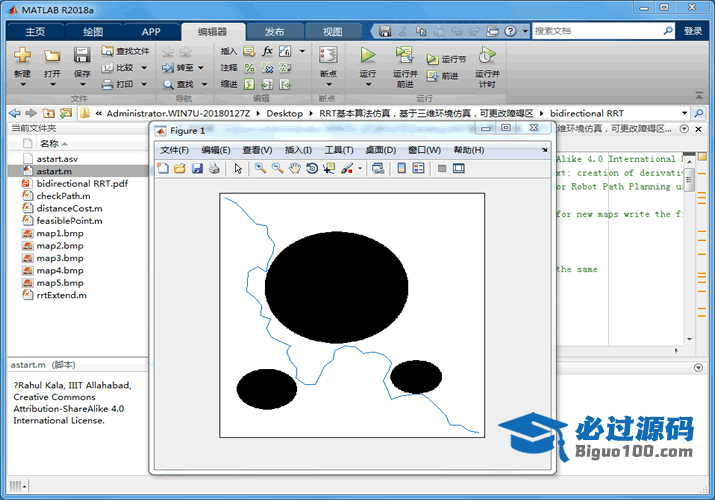Click Run and Advance (运行并前进) icon

[x=404, y=55]
